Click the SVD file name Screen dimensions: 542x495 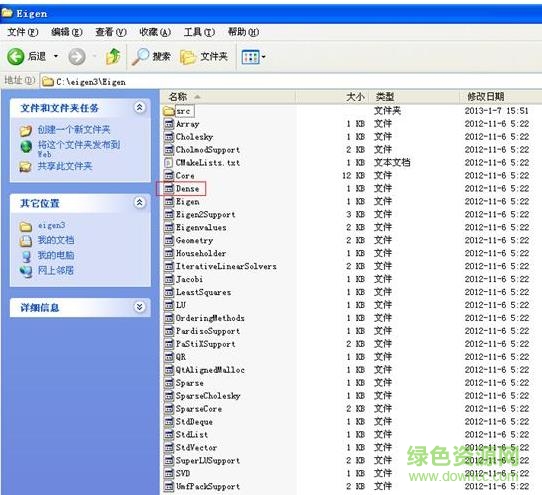click(183, 473)
